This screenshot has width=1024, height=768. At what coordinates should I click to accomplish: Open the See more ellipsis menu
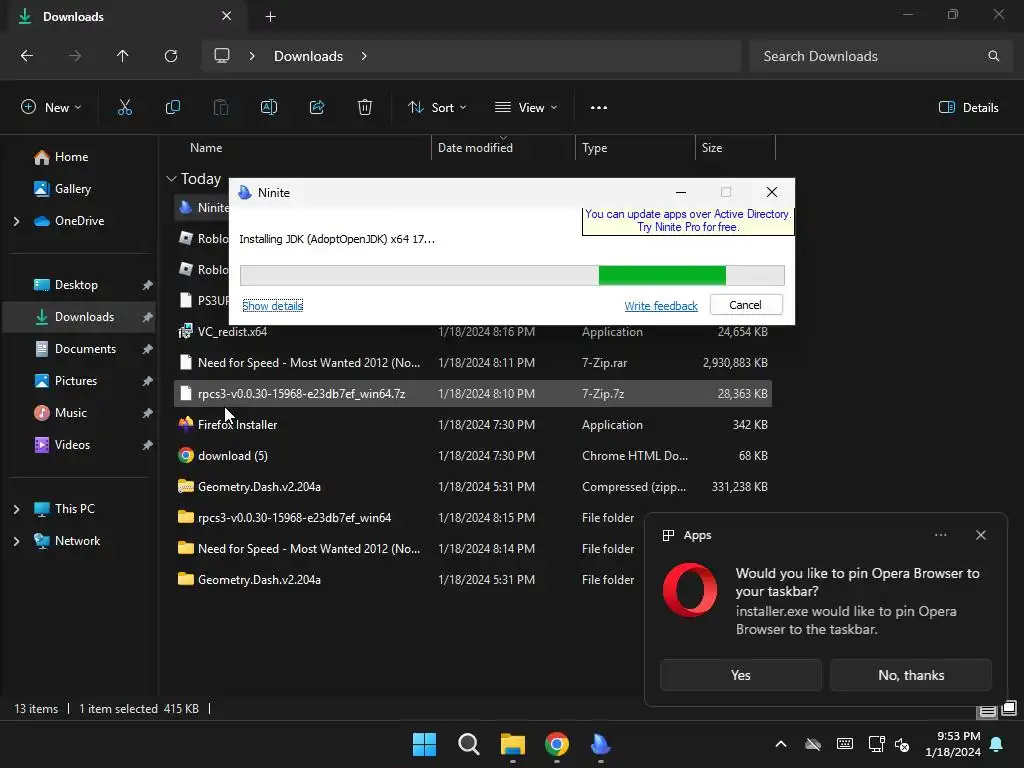pos(599,108)
